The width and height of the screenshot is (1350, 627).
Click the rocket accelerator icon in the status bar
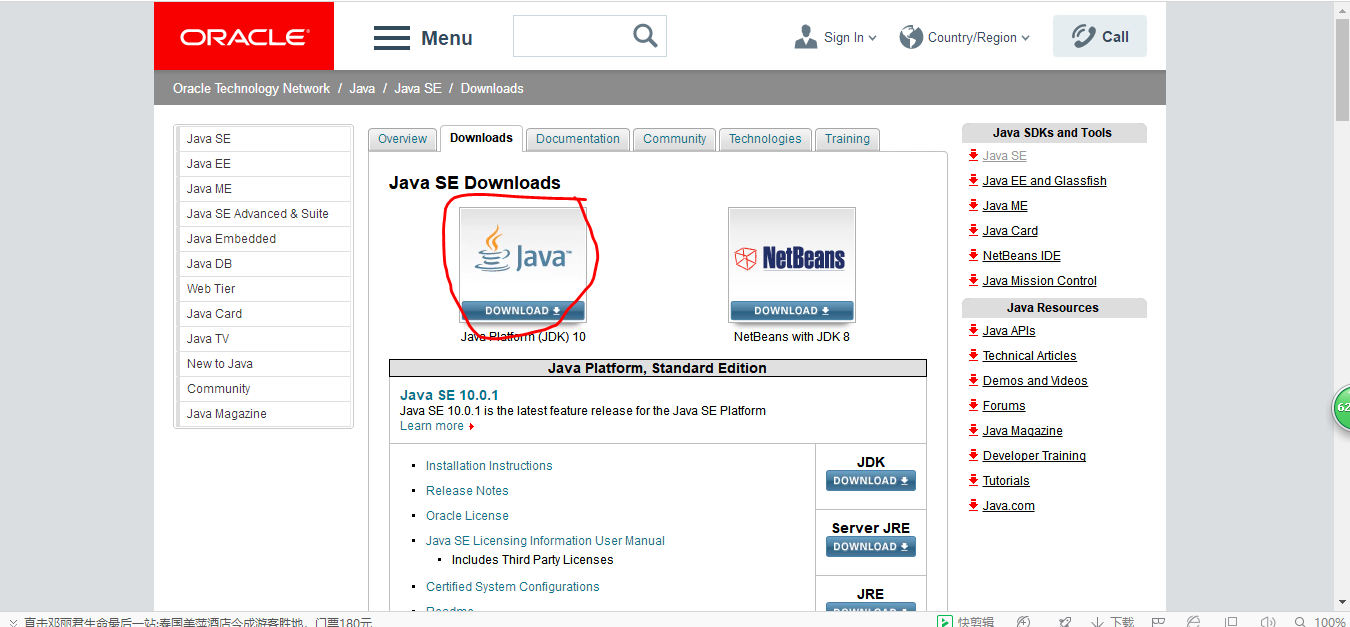[x=1065, y=621]
